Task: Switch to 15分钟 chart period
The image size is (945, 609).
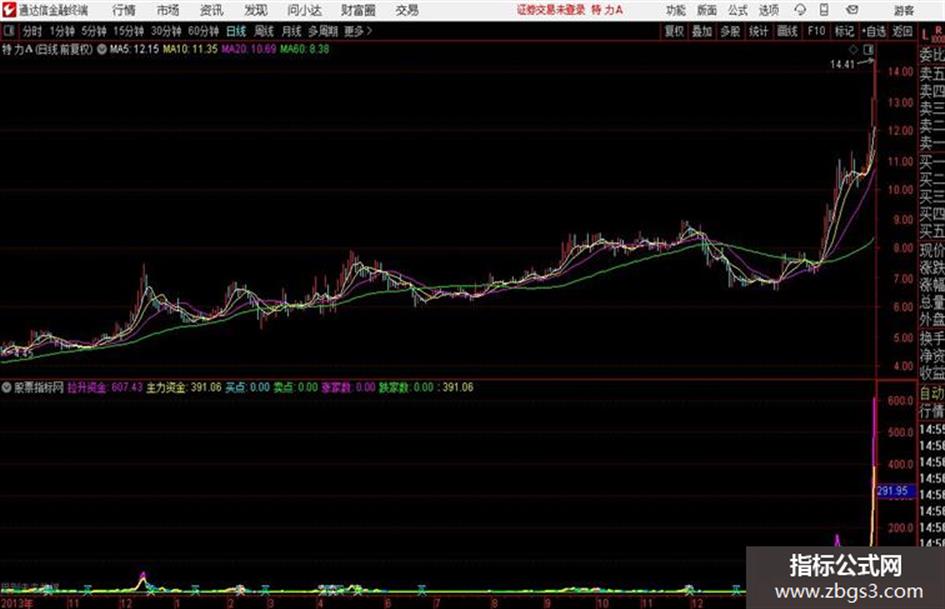Action: 128,31
